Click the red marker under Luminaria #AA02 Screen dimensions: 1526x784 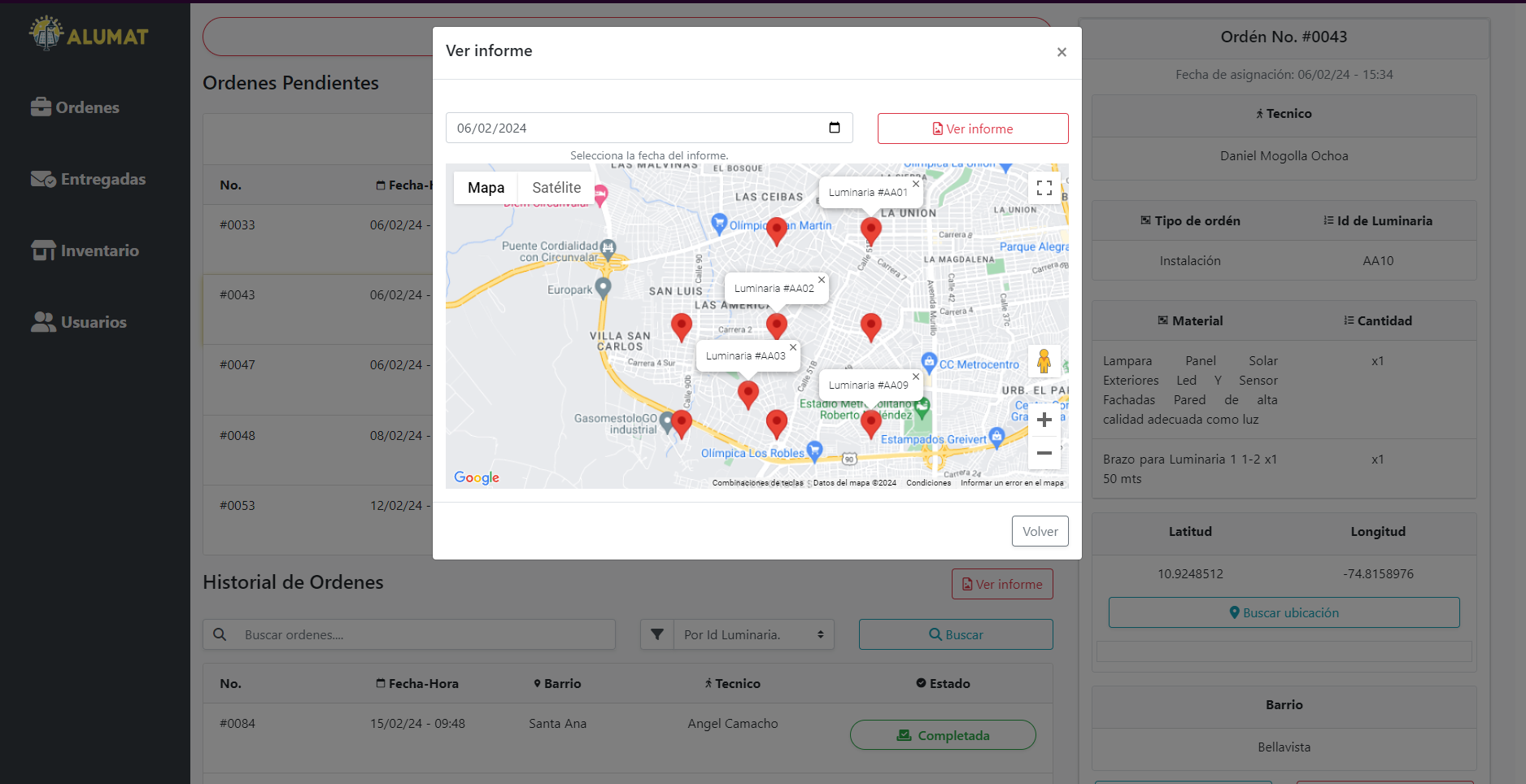(x=777, y=327)
